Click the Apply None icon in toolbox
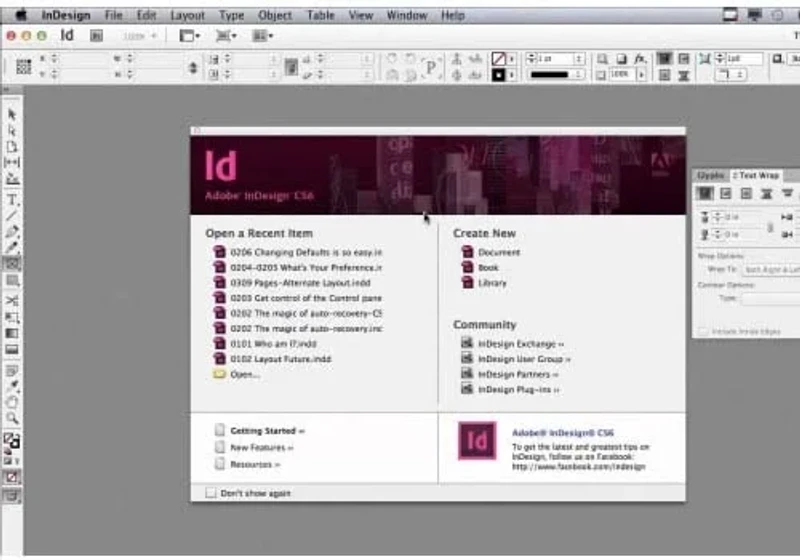Viewport: 800px width, 560px height. coord(11,477)
